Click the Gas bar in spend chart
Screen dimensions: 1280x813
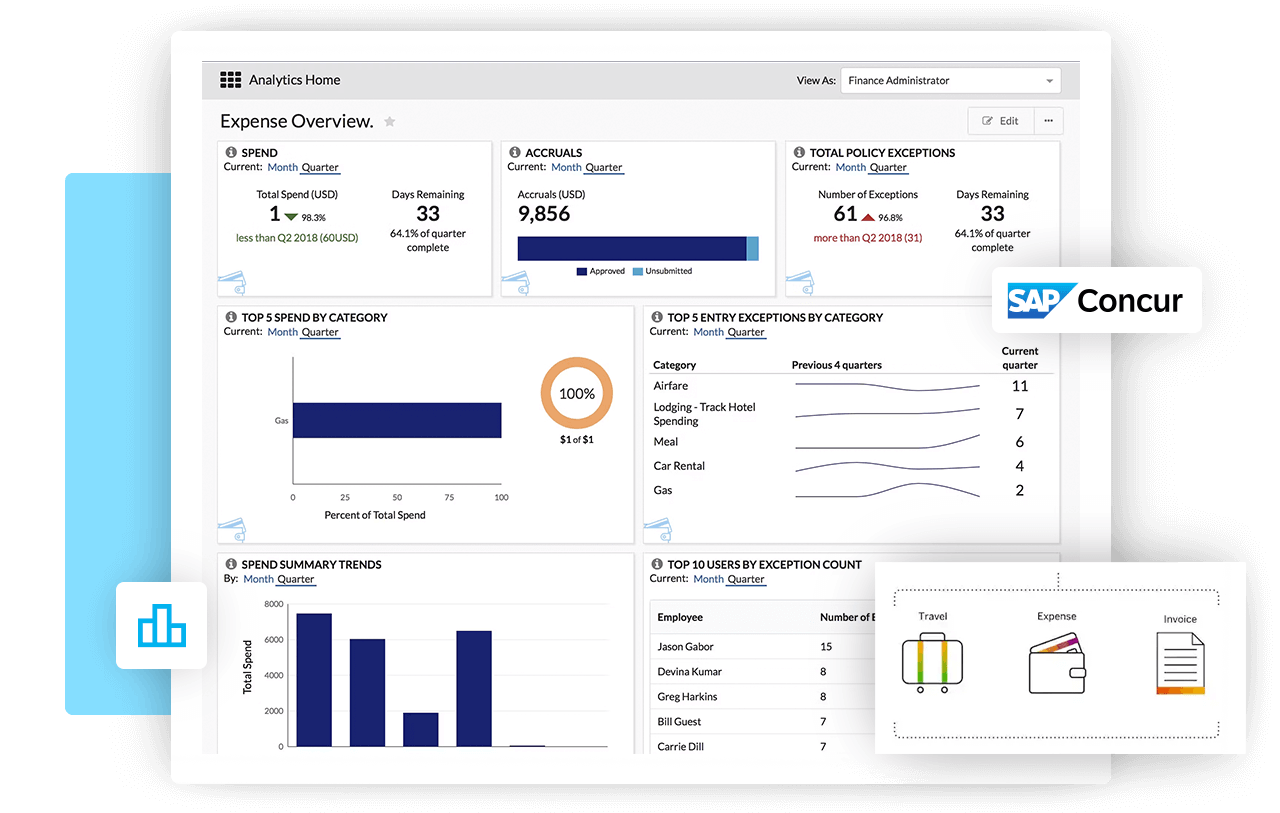point(396,420)
